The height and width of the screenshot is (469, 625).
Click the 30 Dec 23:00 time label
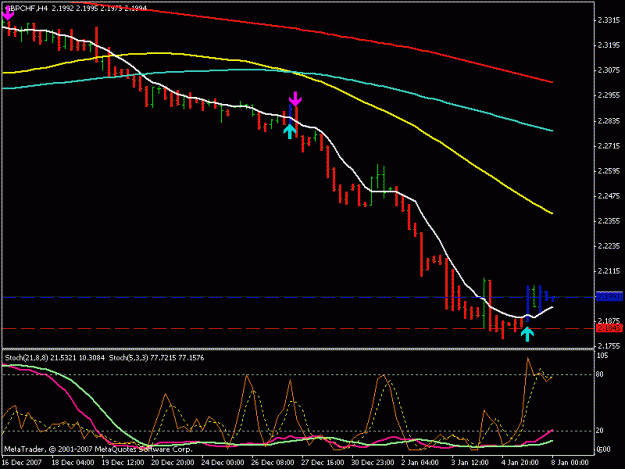click(372, 463)
